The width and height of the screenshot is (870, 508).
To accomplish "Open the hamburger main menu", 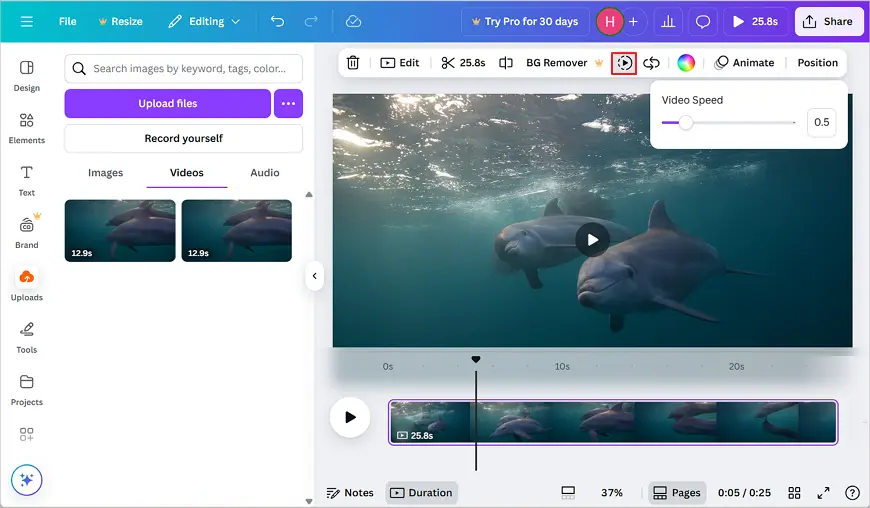I will [x=27, y=22].
